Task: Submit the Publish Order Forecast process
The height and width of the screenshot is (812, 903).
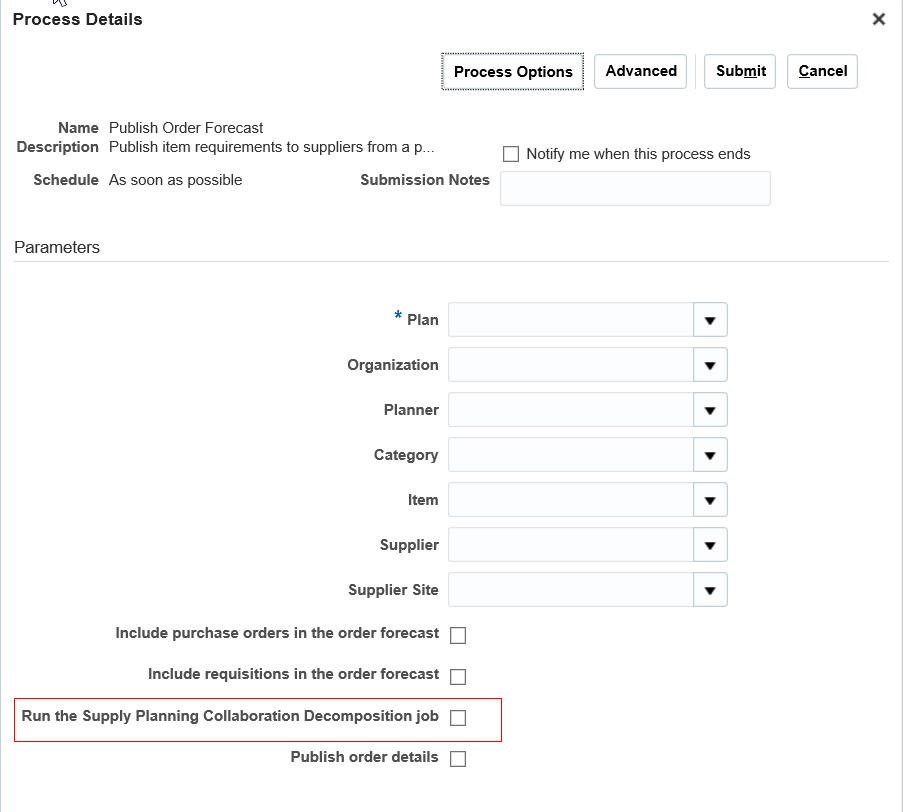Action: coord(740,71)
